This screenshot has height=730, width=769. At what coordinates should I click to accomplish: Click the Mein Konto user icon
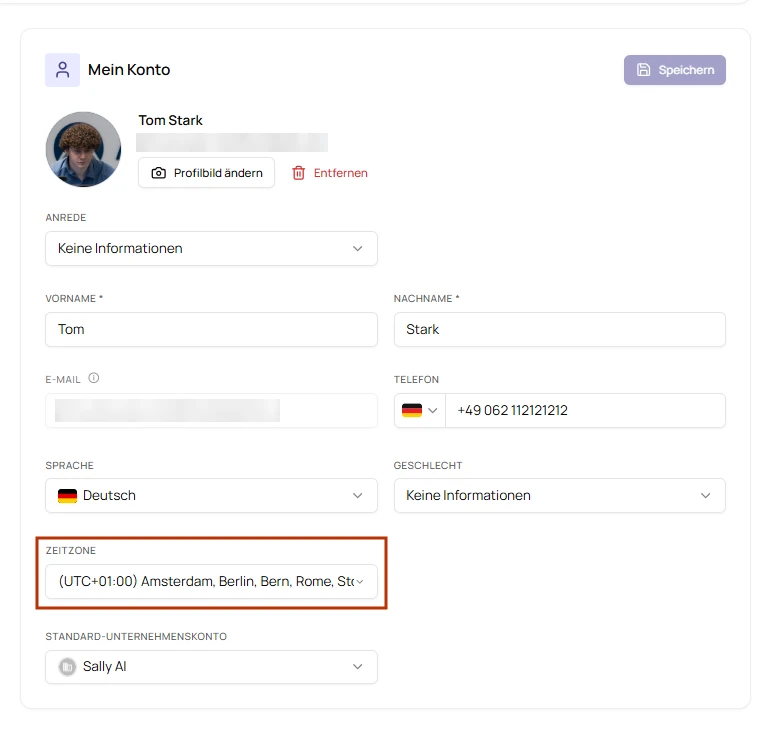(x=62, y=70)
